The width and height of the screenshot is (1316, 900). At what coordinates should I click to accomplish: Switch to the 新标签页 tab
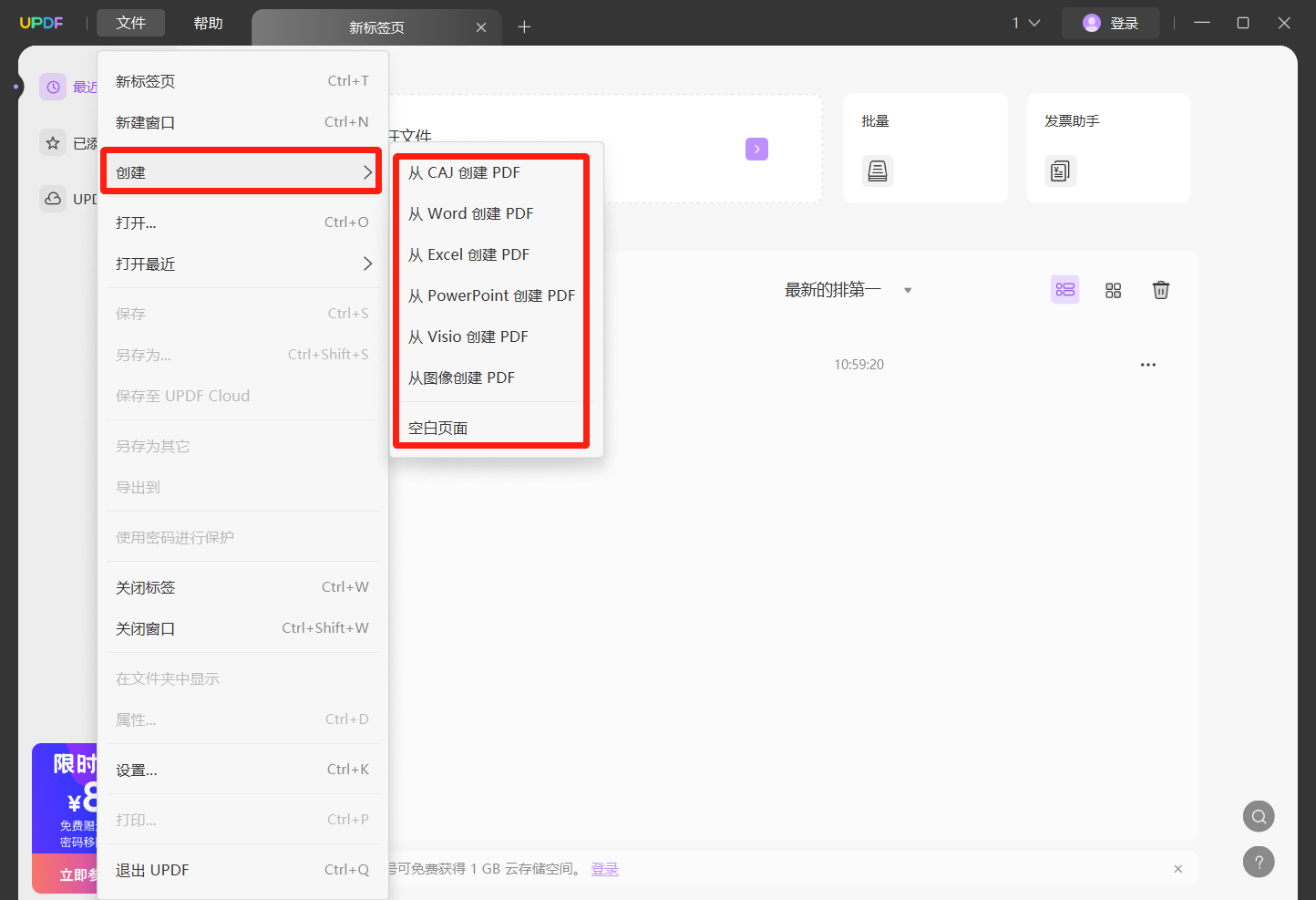tap(376, 27)
